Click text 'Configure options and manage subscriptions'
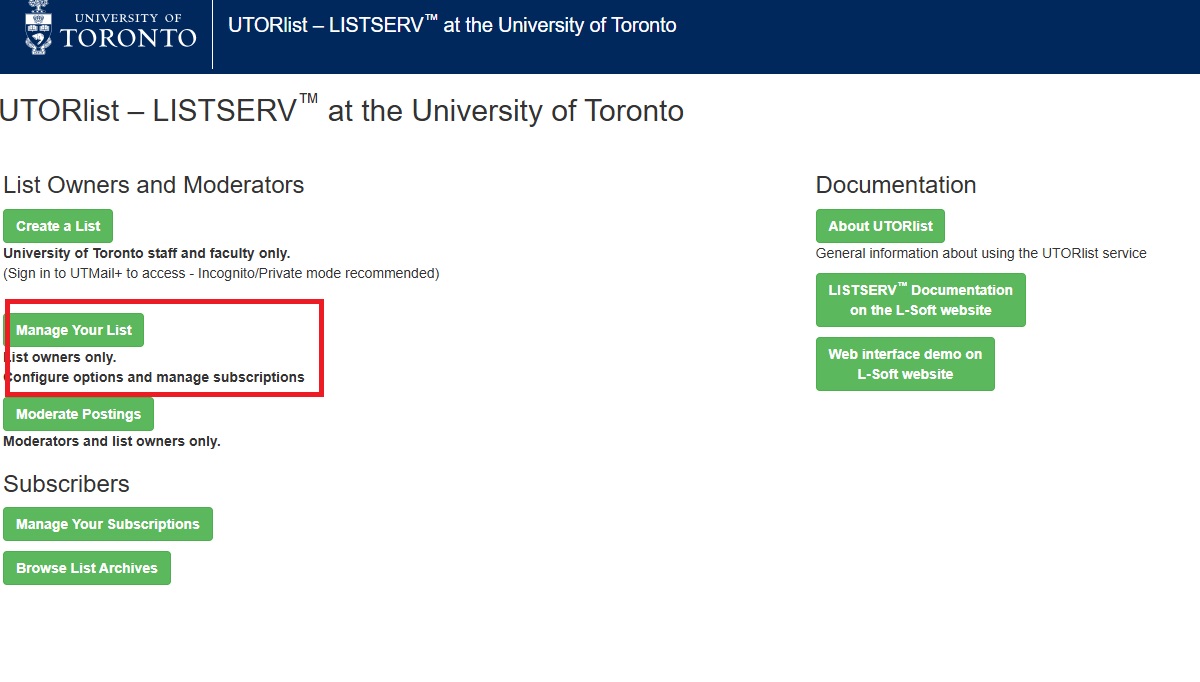 (154, 378)
